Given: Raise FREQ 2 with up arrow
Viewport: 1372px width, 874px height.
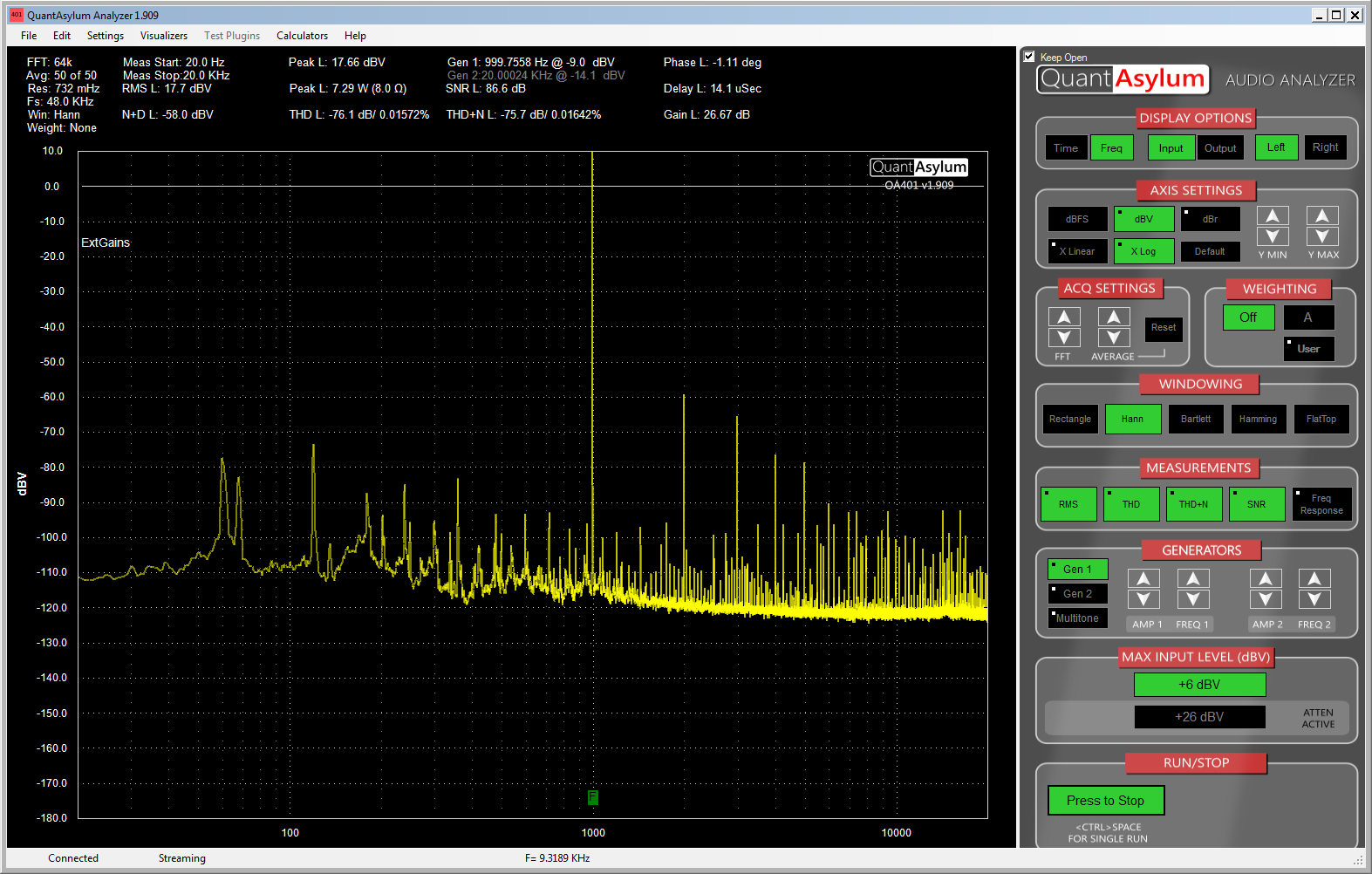Looking at the screenshot, I should click(x=1314, y=578).
